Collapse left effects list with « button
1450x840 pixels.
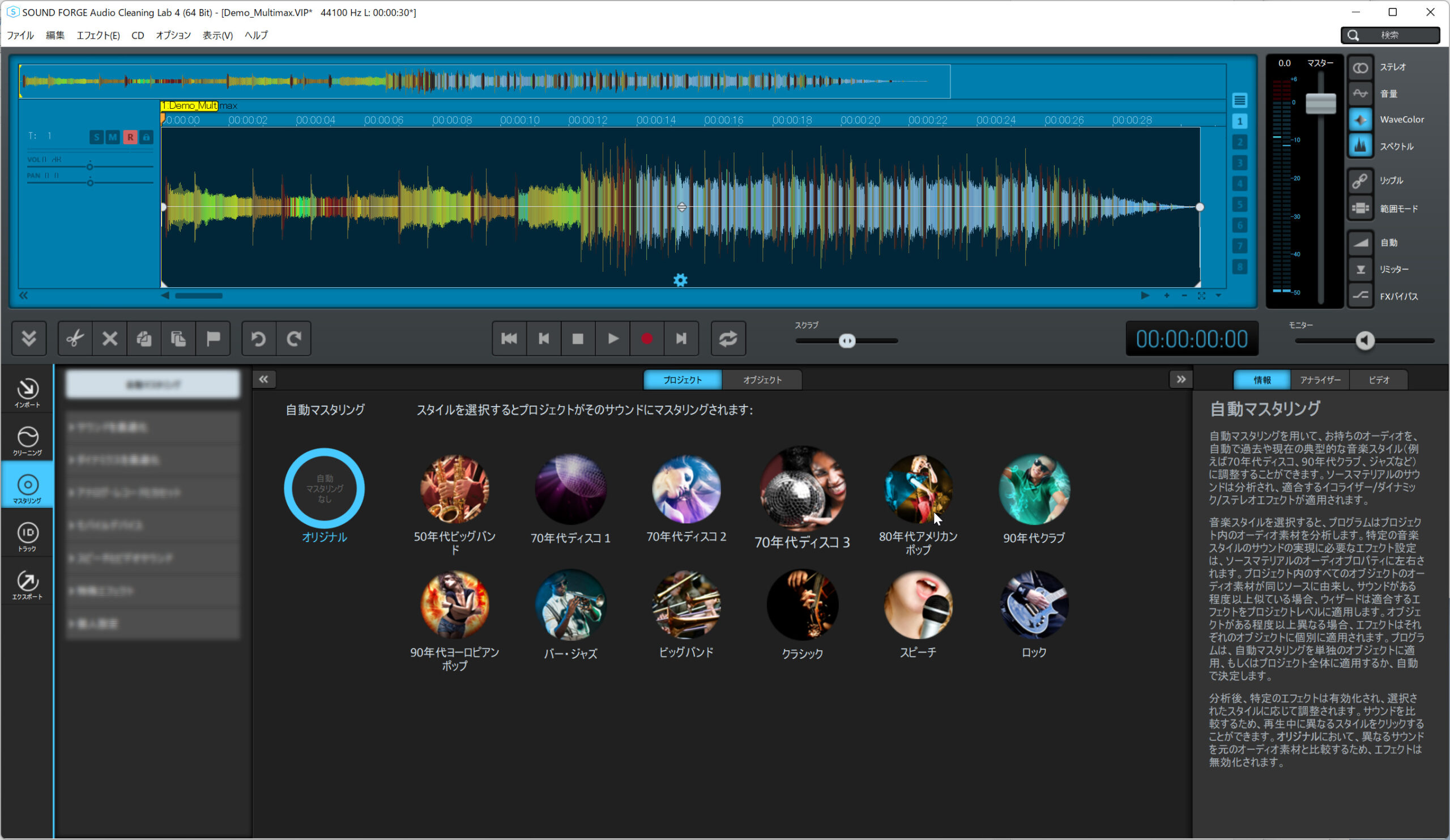pyautogui.click(x=263, y=379)
